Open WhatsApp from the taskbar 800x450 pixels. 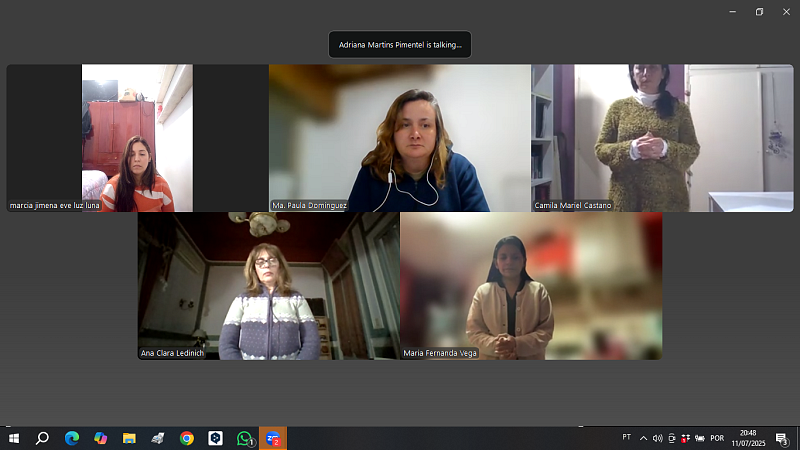coord(245,438)
